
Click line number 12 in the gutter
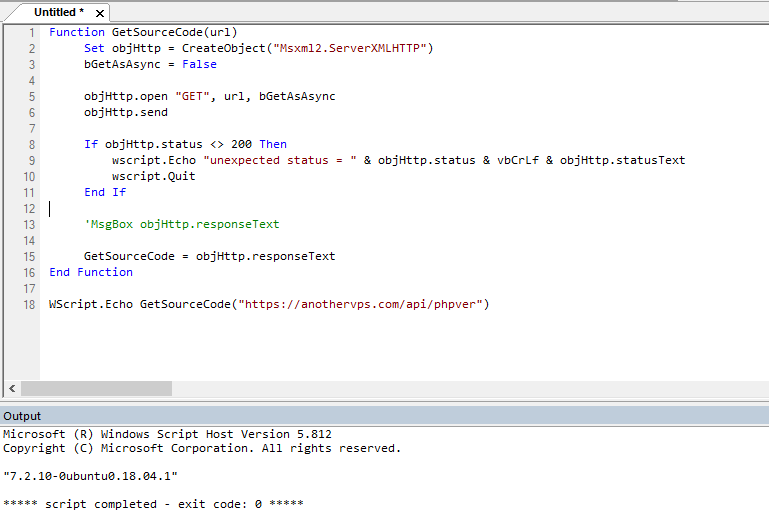(29, 209)
